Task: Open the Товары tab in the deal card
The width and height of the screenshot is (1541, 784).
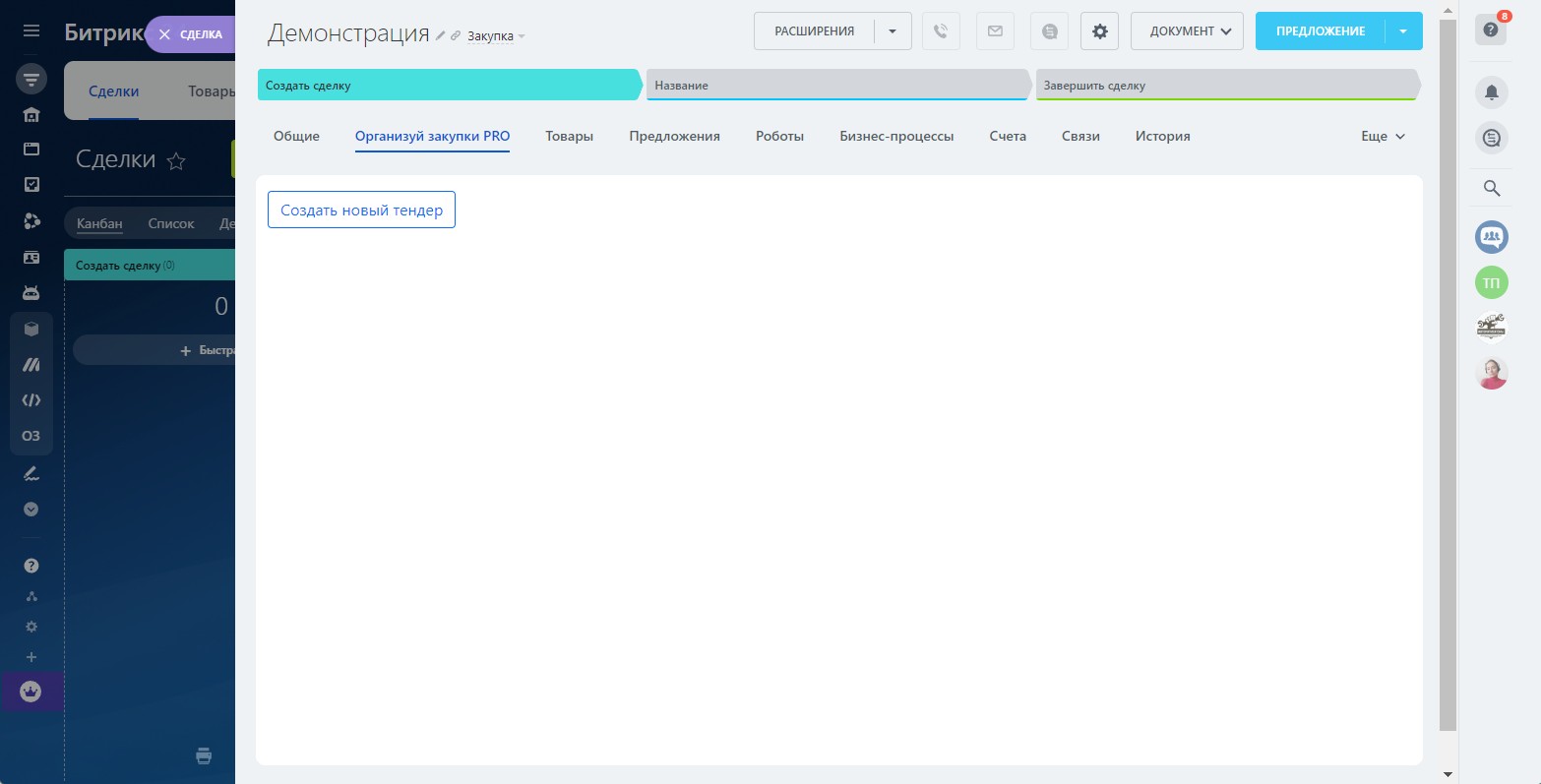Action: 570,137
